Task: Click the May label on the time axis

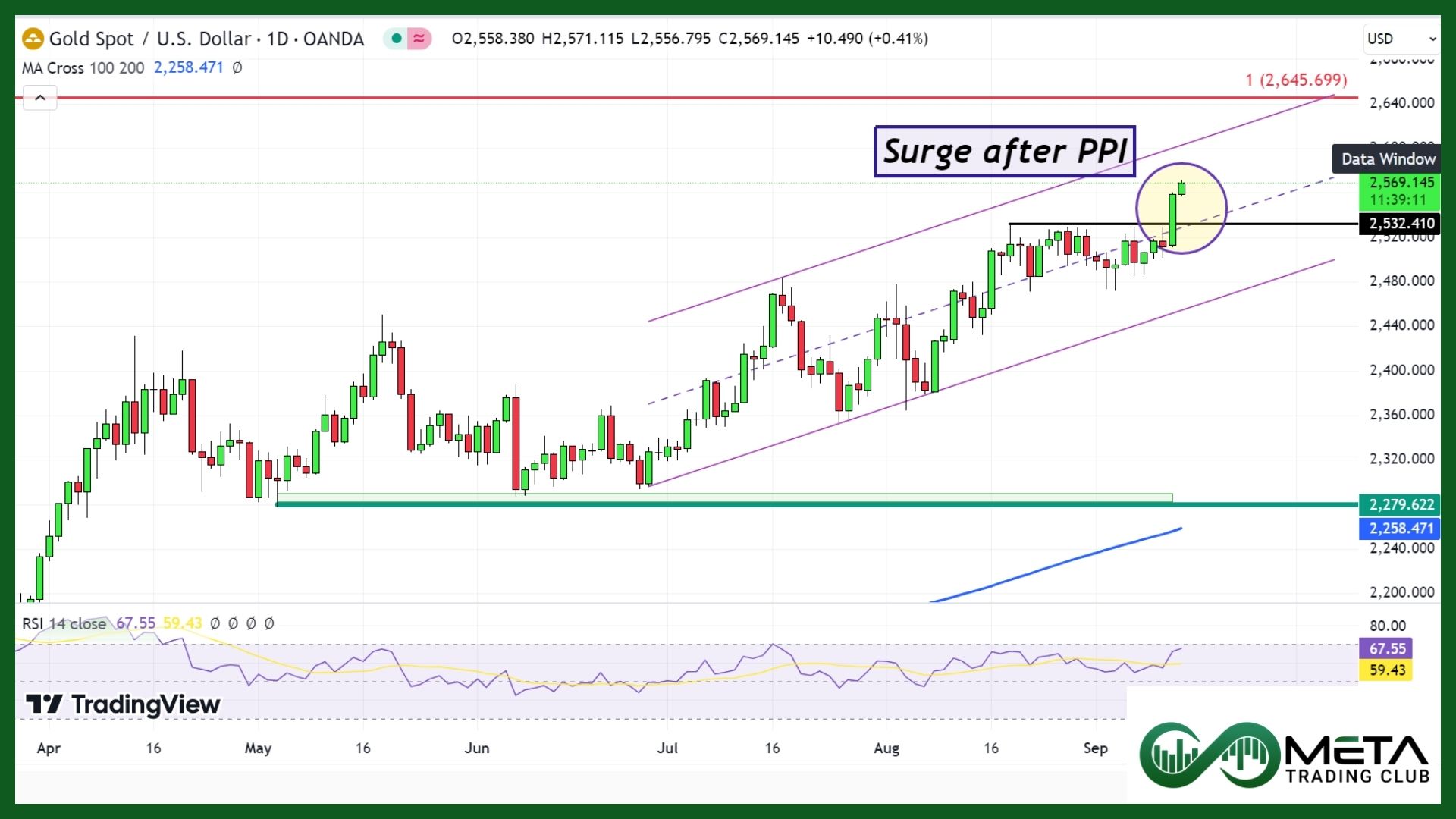Action: click(x=258, y=748)
